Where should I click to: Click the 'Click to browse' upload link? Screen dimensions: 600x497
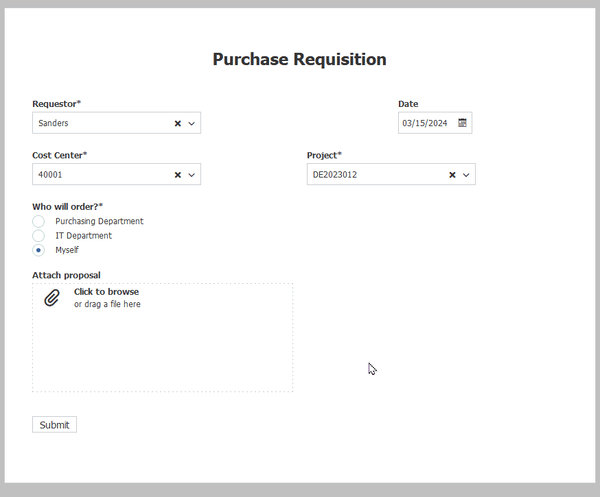click(x=106, y=292)
